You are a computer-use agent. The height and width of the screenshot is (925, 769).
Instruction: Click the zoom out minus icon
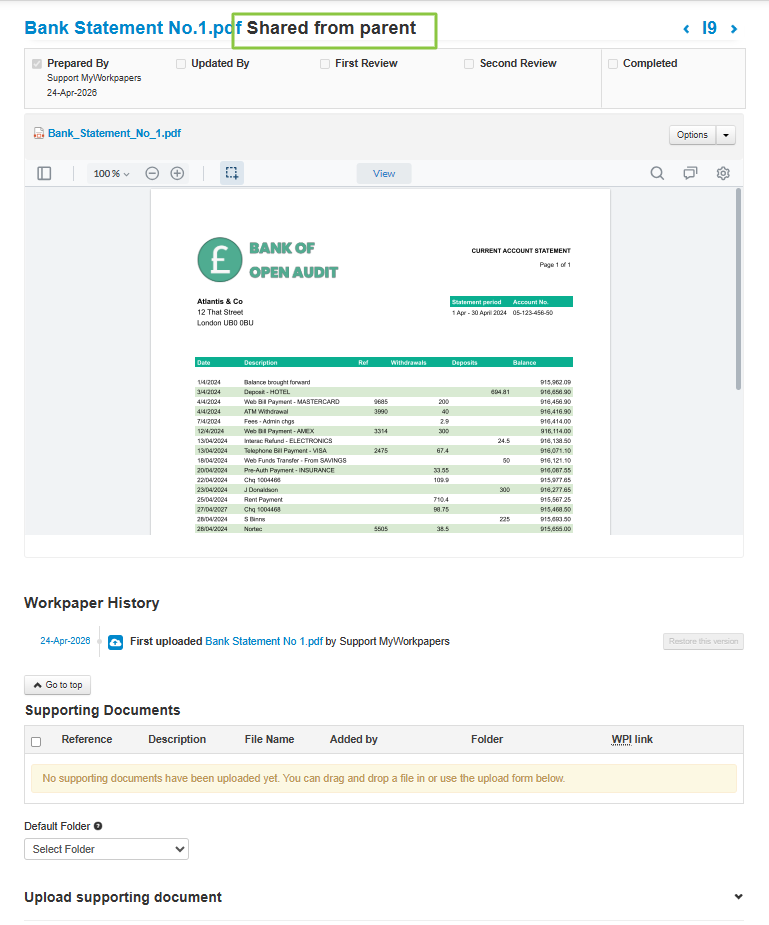[x=152, y=173]
